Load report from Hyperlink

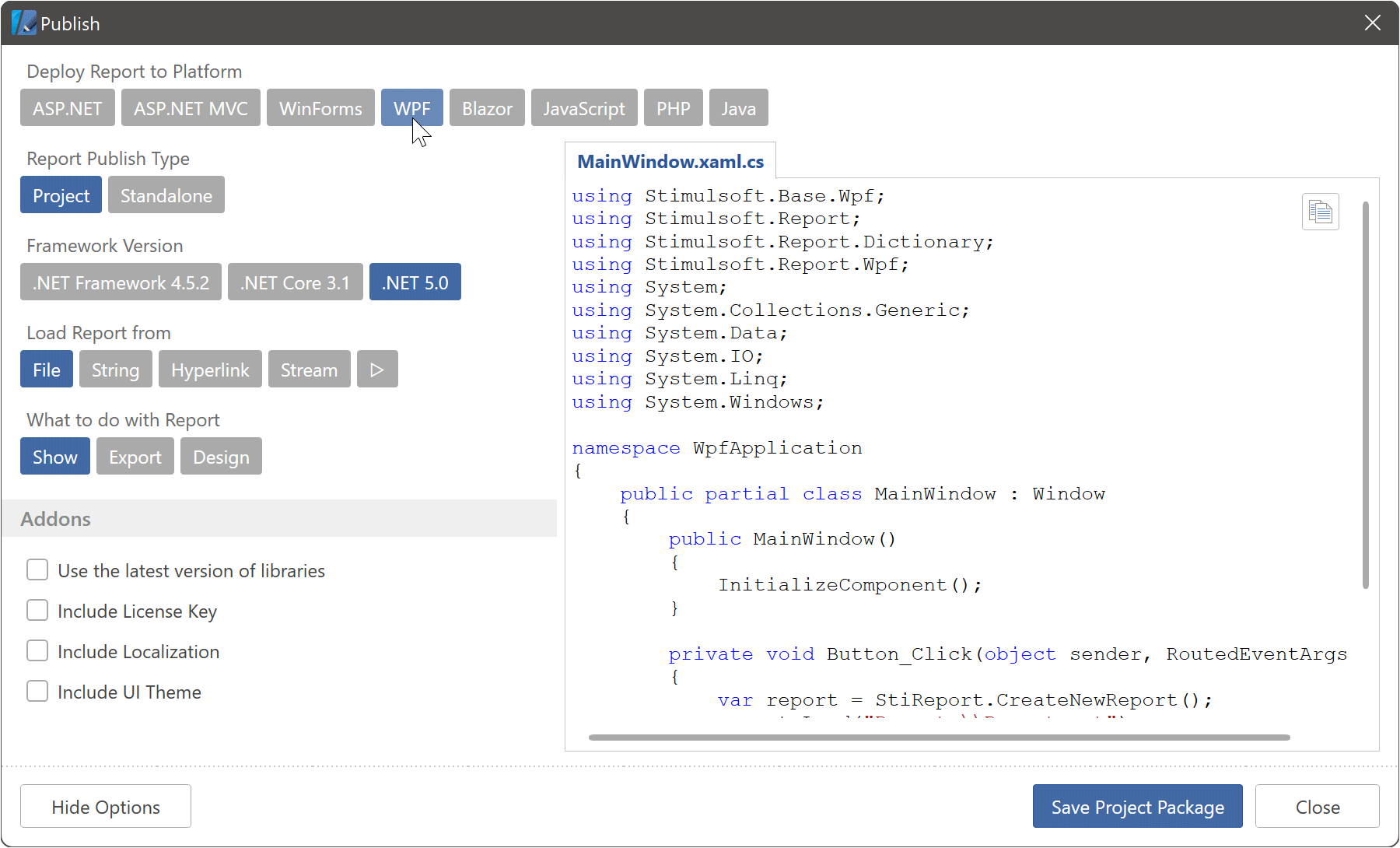pos(210,370)
